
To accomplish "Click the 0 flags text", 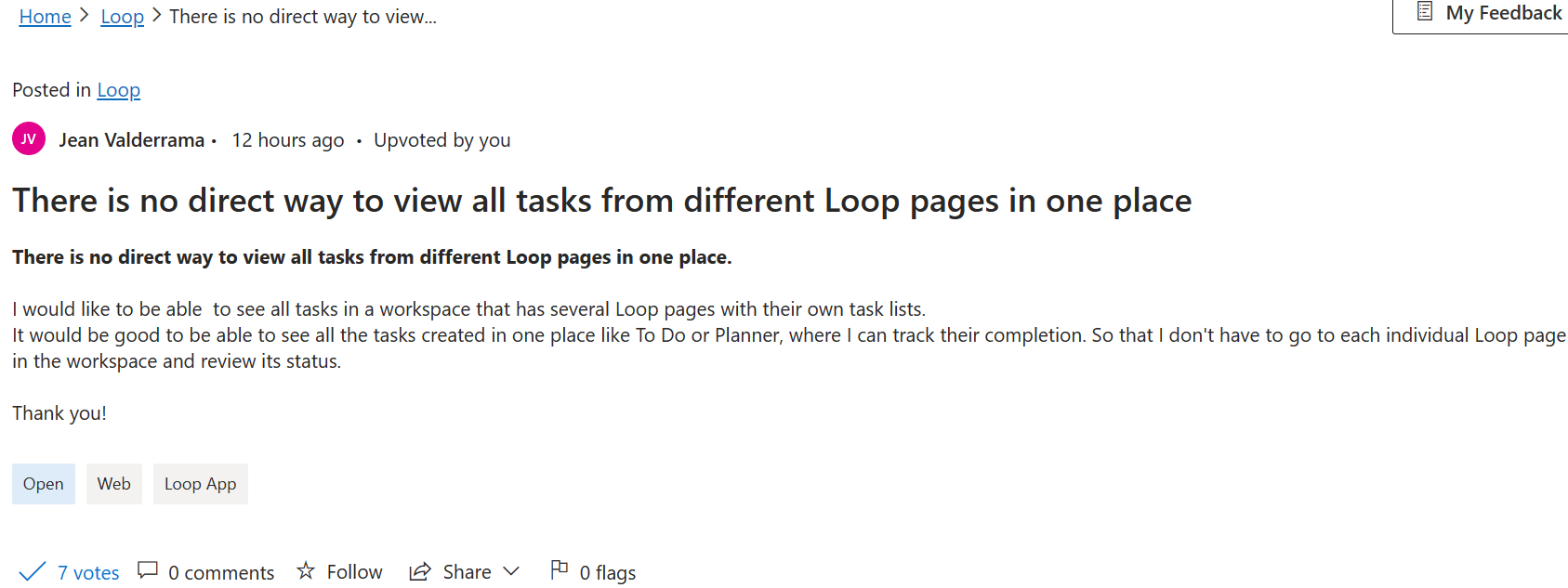I will (608, 572).
